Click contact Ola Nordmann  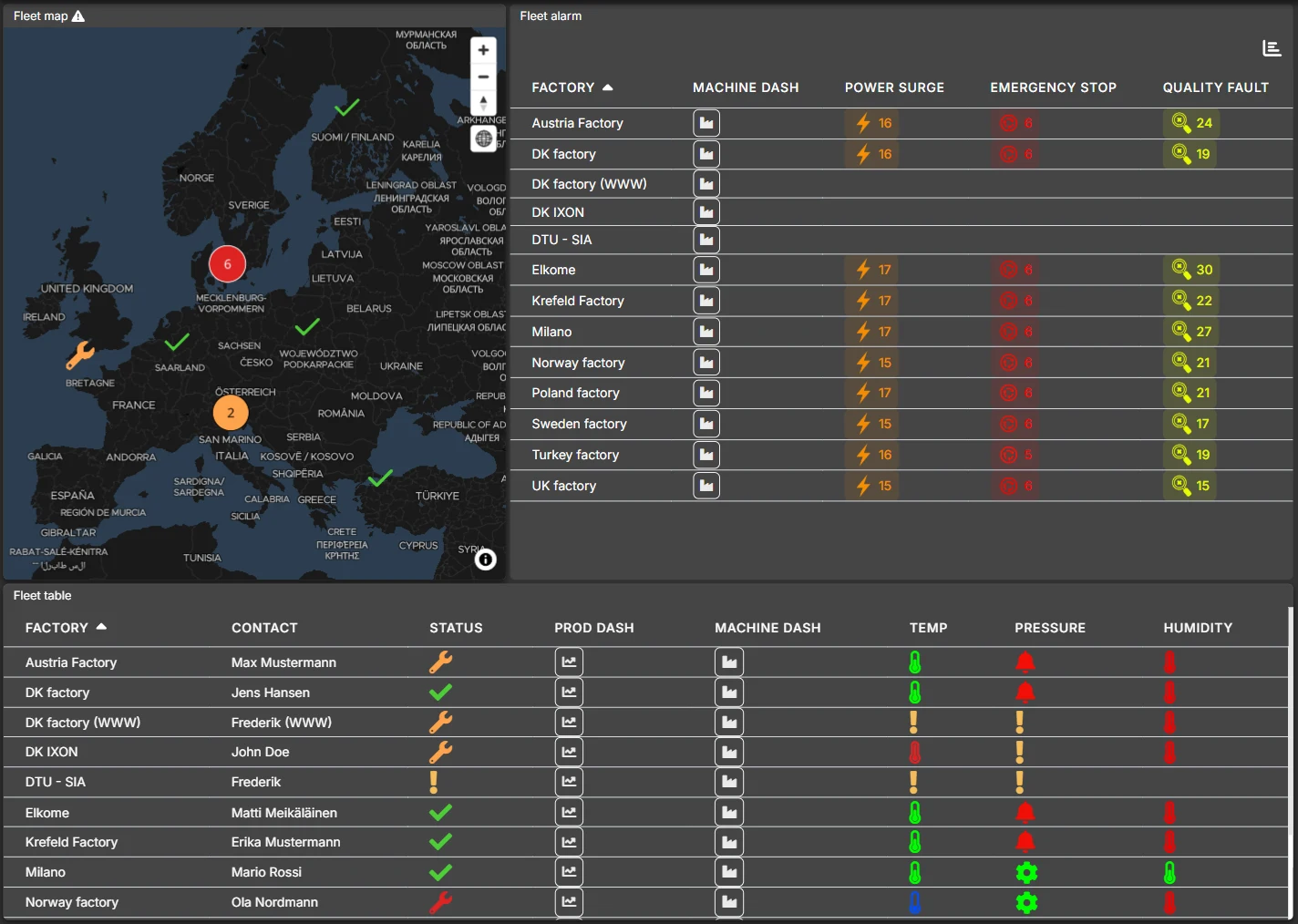point(274,902)
